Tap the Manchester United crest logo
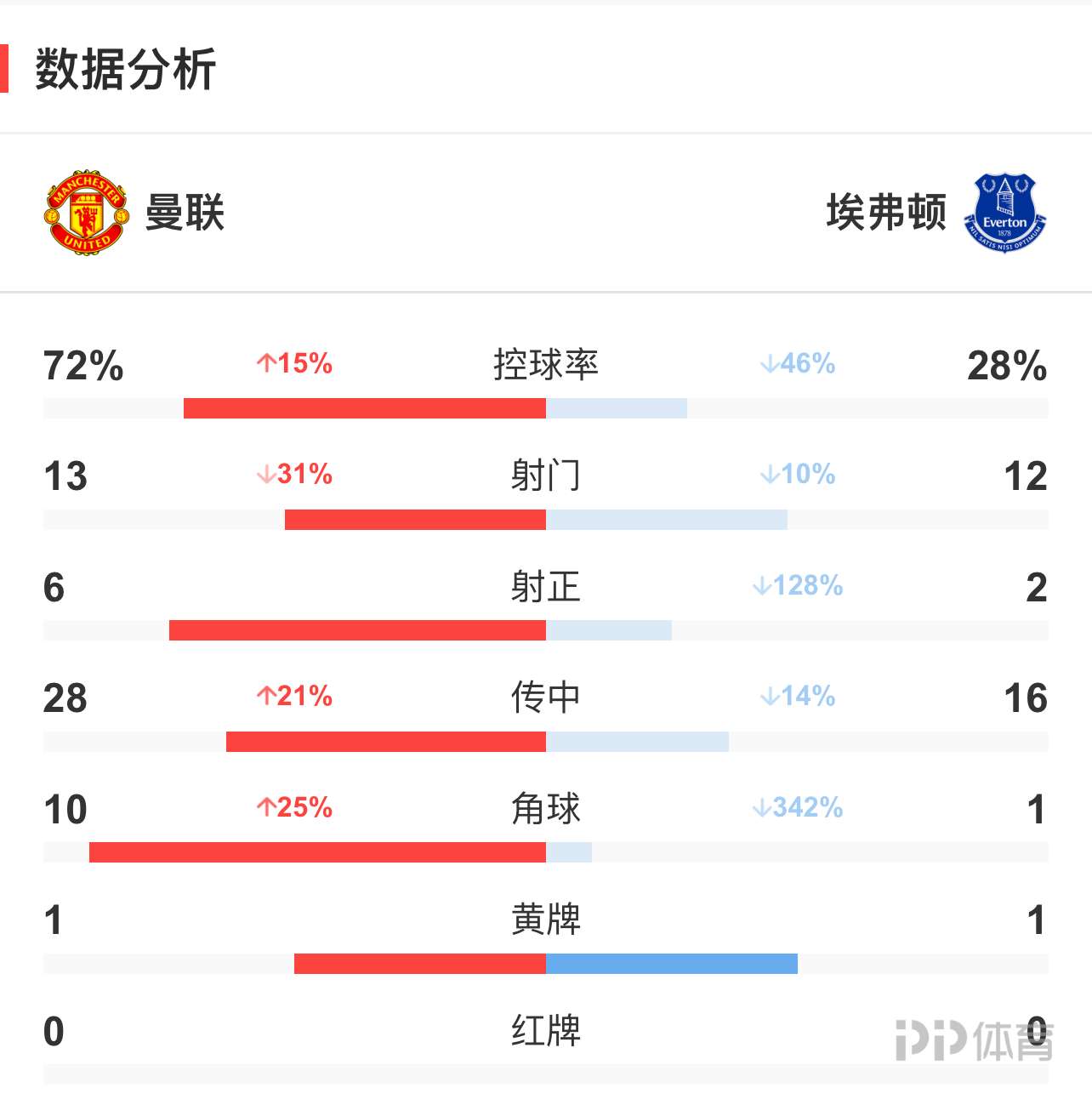This screenshot has width=1092, height=1099. click(87, 212)
